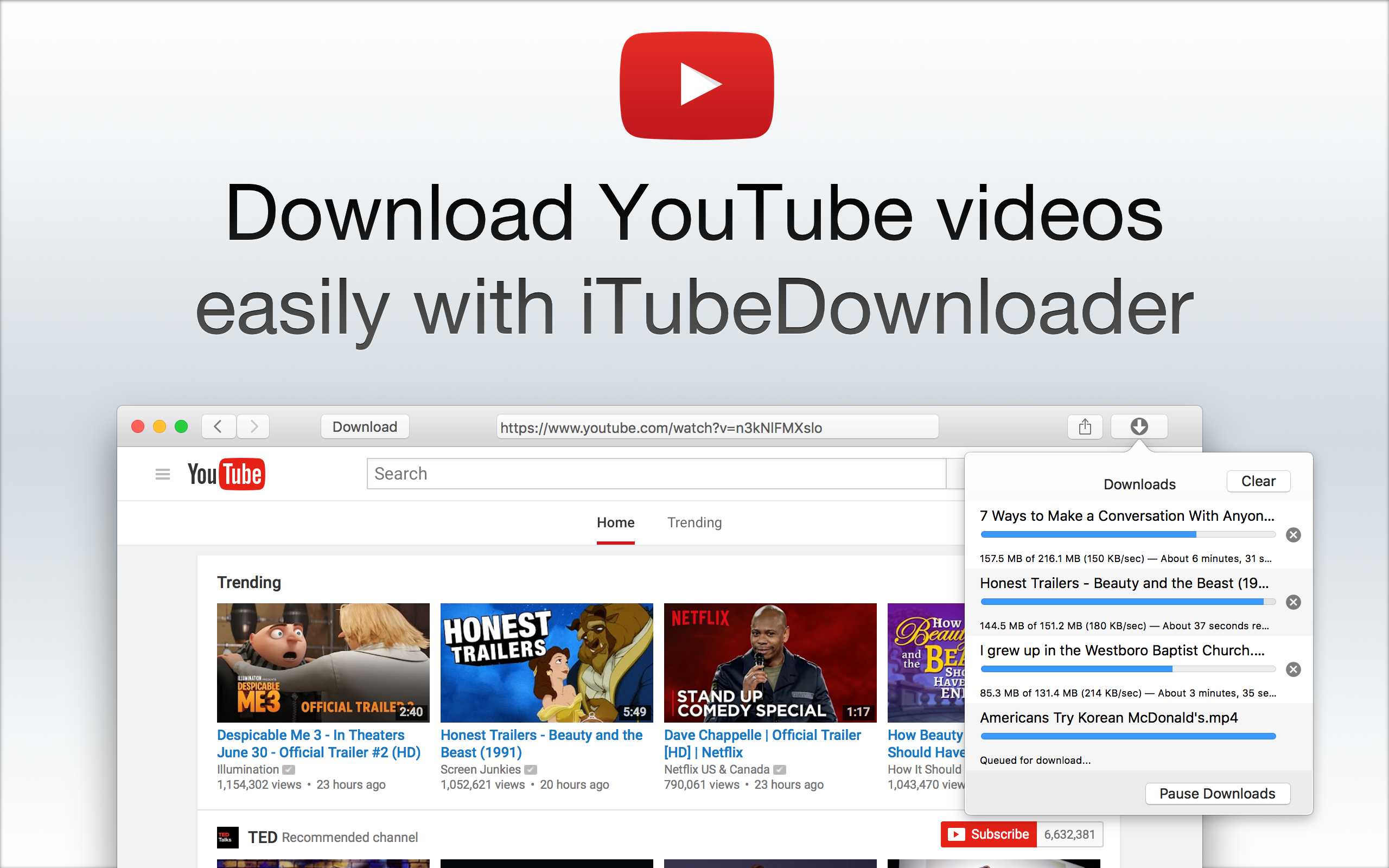Cancel the '7 Ways to Make a Conversation' download
The width and height of the screenshot is (1389, 868).
pyautogui.click(x=1293, y=535)
